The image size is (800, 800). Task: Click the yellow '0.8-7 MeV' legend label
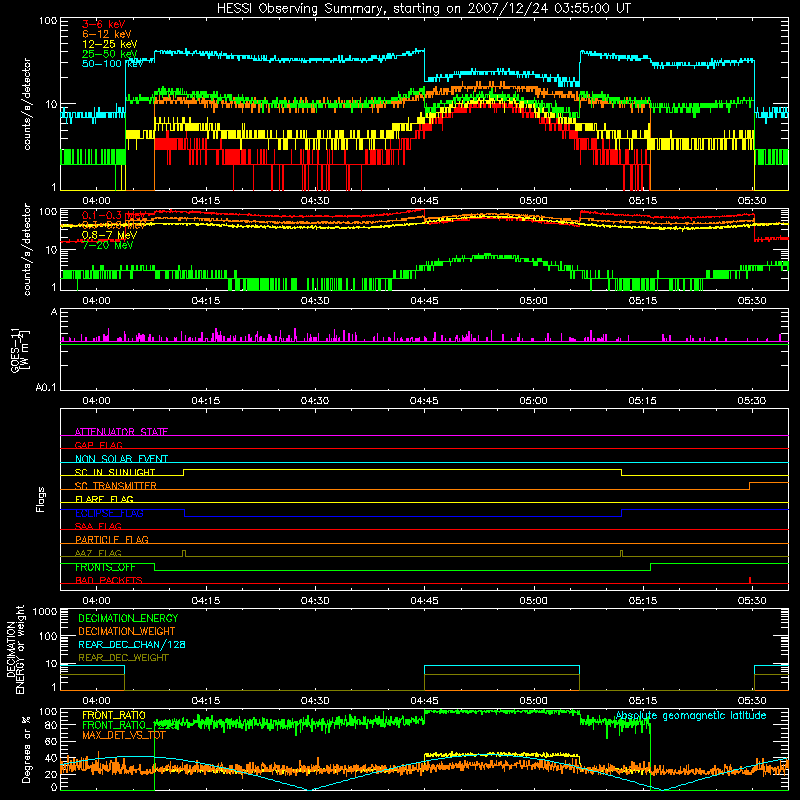109,235
